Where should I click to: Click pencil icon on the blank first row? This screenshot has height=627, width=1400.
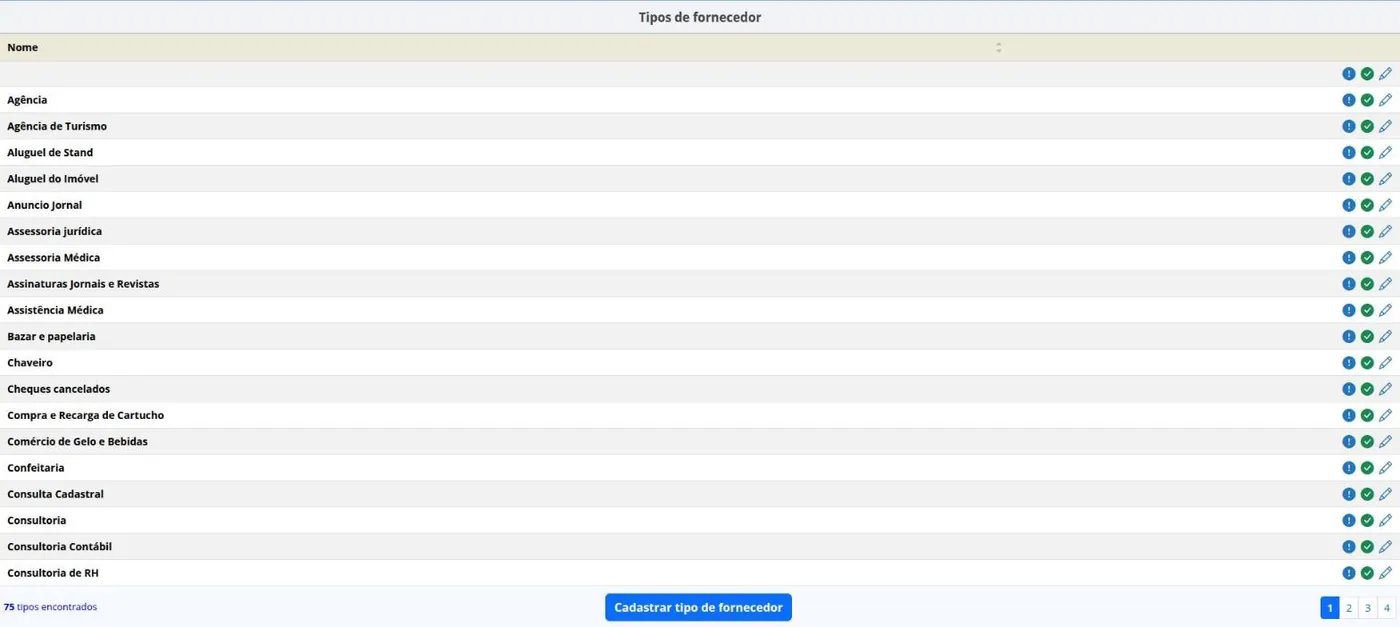point(1385,74)
